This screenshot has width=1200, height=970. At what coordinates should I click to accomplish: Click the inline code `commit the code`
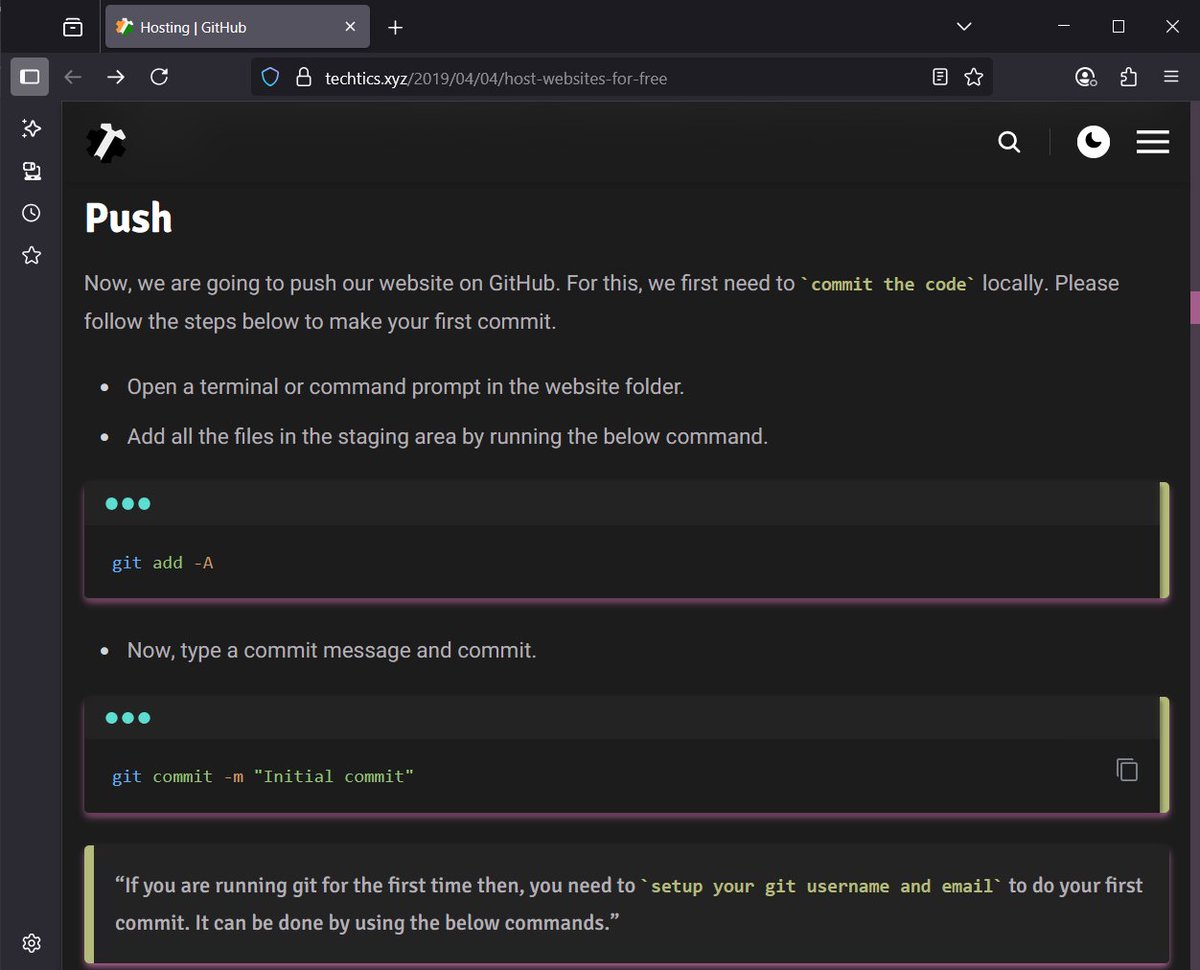tap(889, 284)
